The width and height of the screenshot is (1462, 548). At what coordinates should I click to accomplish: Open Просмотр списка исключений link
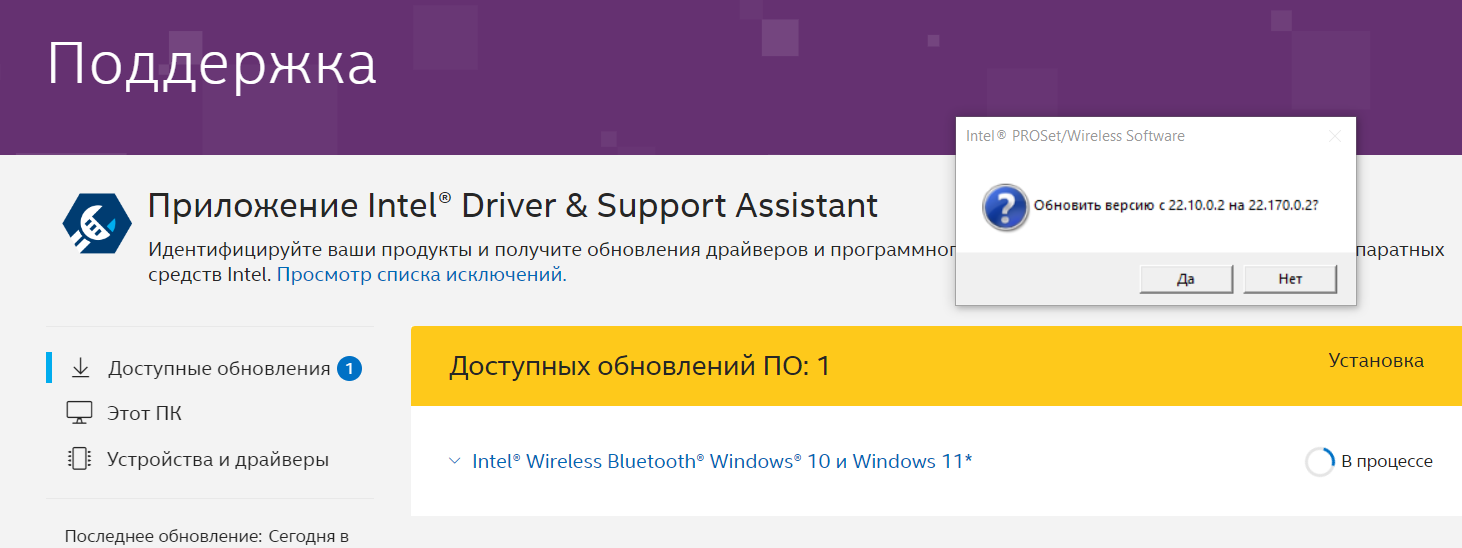click(x=421, y=274)
